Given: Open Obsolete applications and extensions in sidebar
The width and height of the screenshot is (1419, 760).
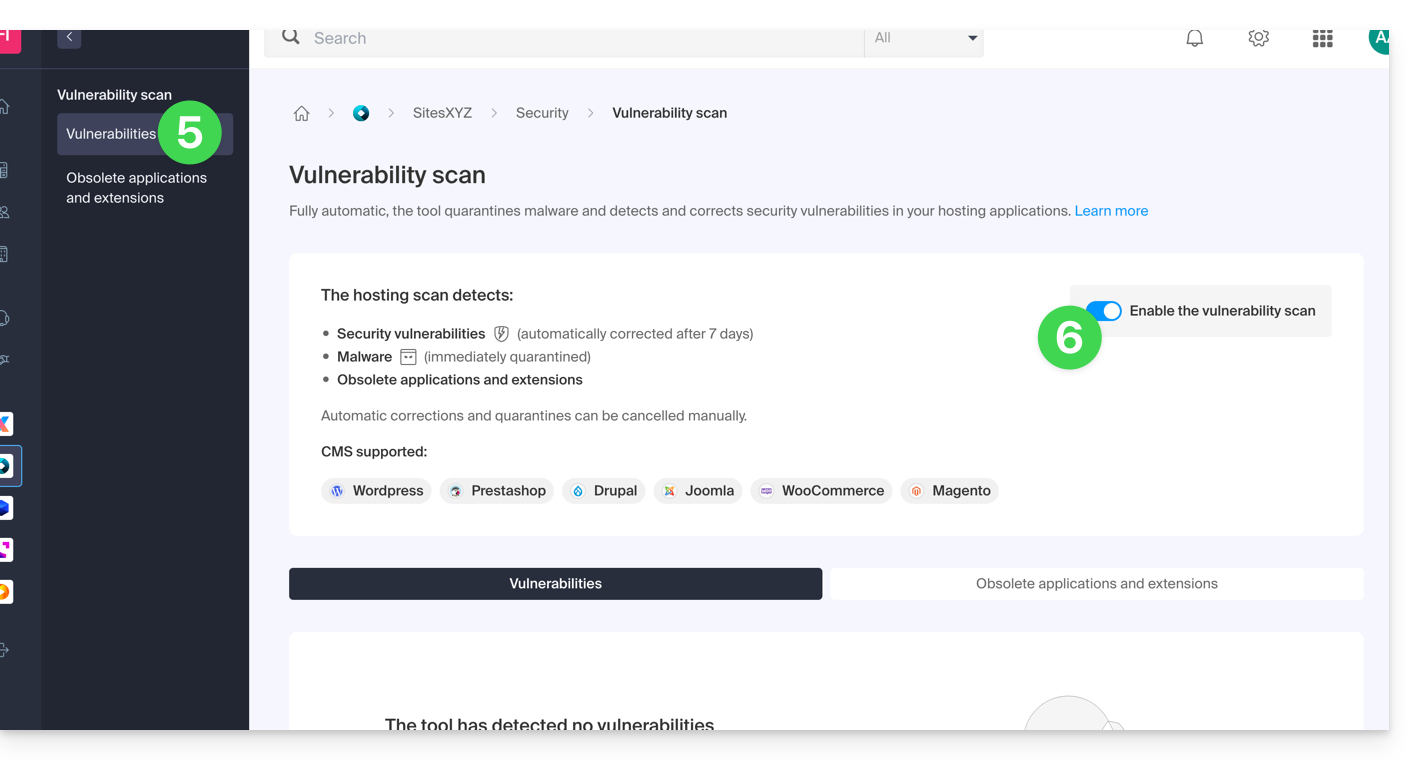Looking at the screenshot, I should pos(136,188).
